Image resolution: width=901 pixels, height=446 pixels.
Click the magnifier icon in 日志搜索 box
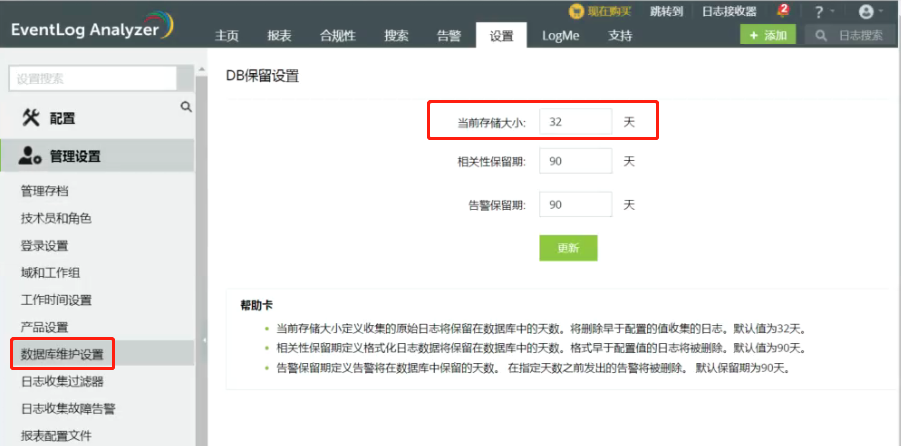coord(821,36)
